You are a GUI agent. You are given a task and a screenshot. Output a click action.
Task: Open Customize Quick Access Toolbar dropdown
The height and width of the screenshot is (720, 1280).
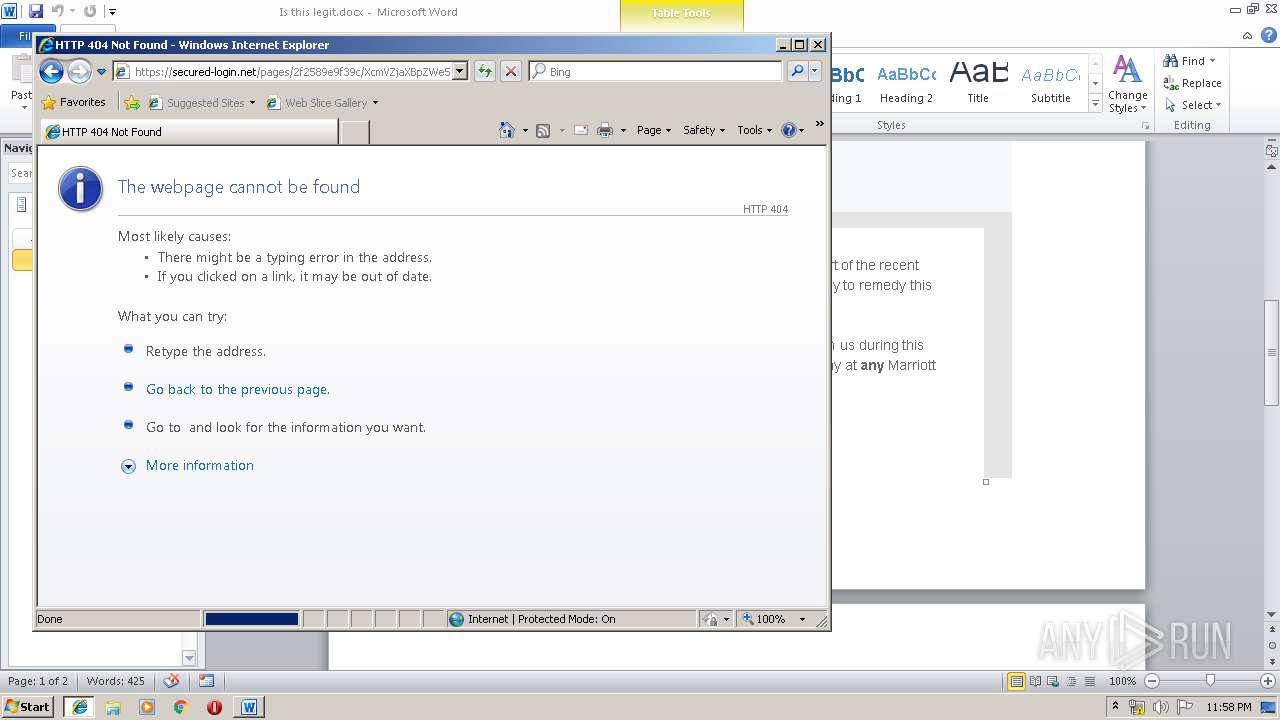[112, 12]
